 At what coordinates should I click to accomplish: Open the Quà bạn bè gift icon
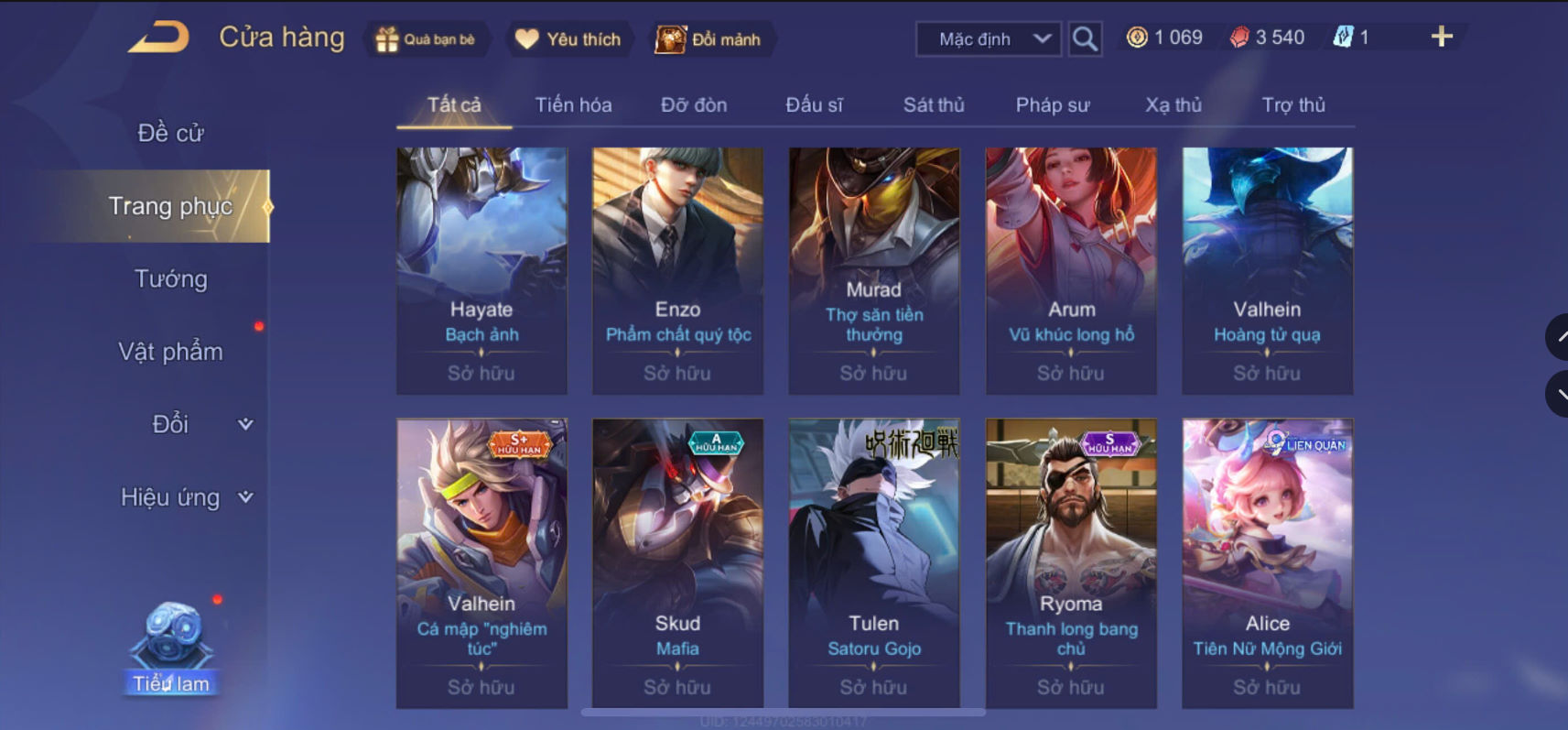tap(387, 39)
